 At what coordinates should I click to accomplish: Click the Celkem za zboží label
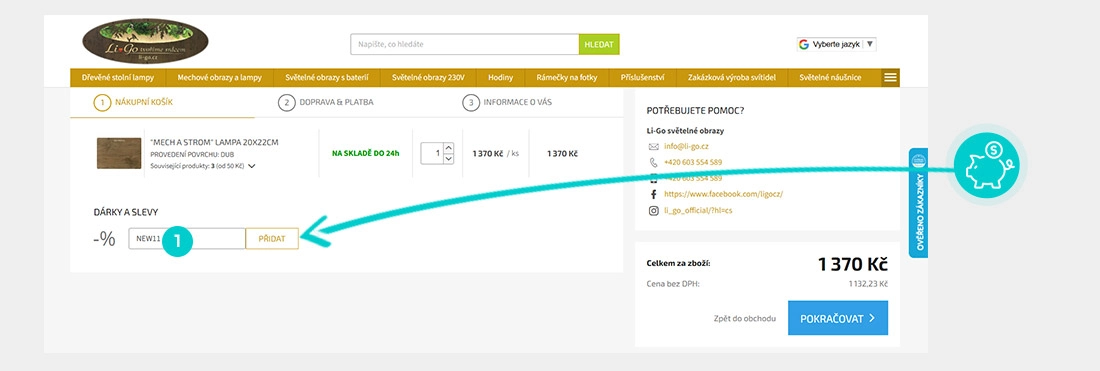[678, 264]
